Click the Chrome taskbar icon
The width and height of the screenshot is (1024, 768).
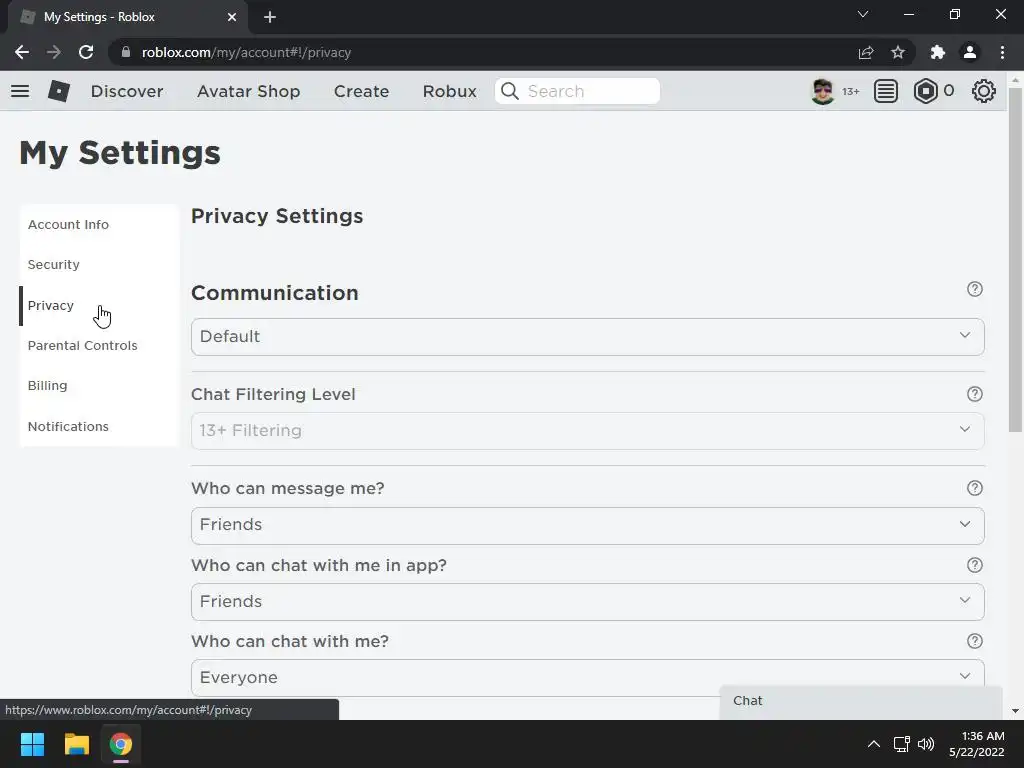[x=121, y=744]
